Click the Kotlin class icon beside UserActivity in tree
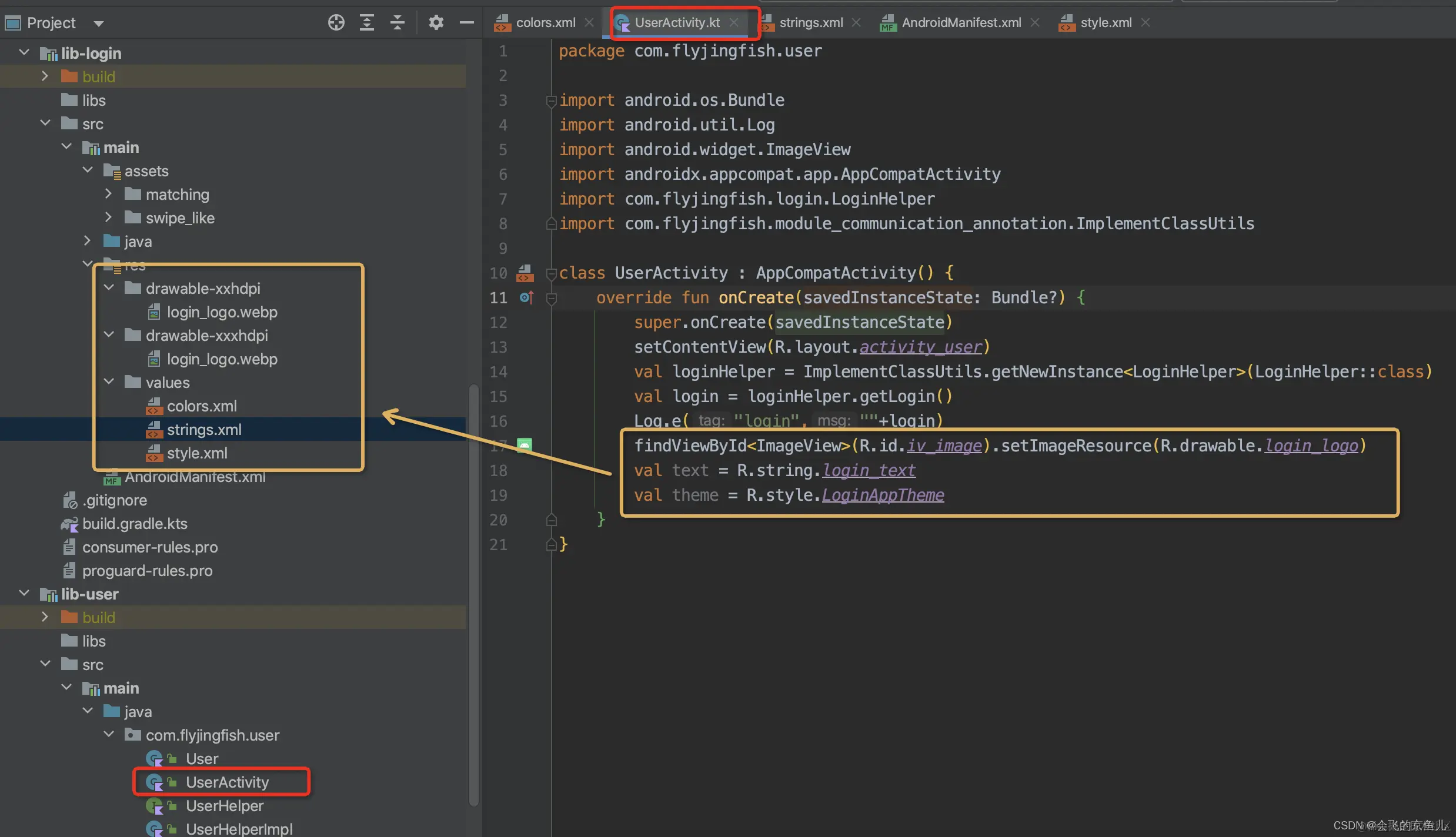This screenshot has height=837, width=1456. coord(155,782)
